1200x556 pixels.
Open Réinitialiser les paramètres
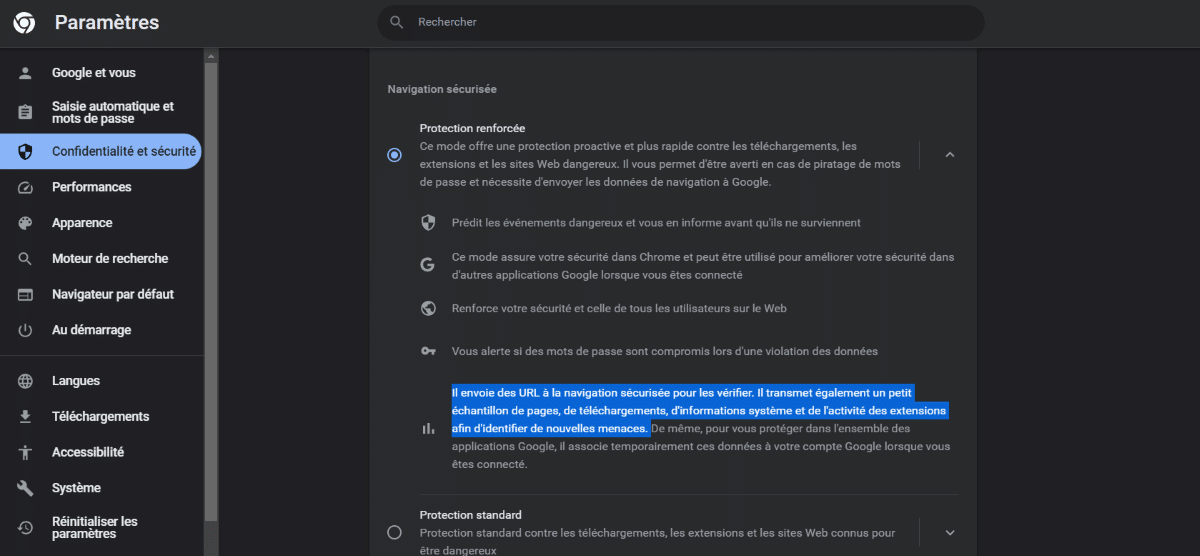(100, 528)
